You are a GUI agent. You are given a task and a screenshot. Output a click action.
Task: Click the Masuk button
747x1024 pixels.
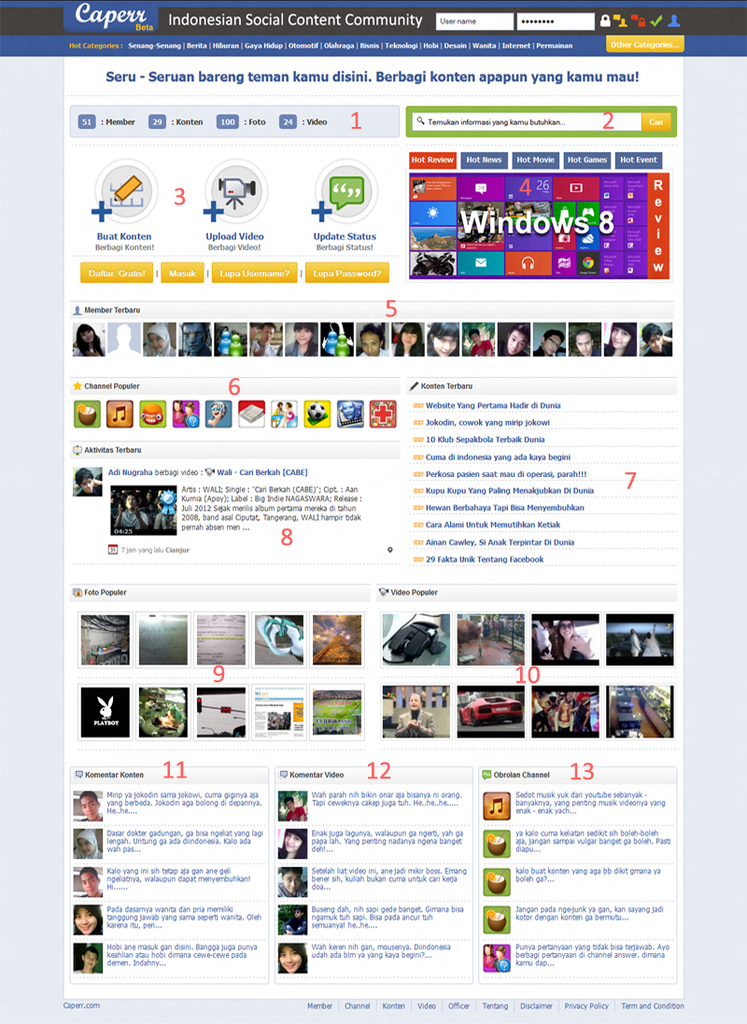[x=182, y=273]
